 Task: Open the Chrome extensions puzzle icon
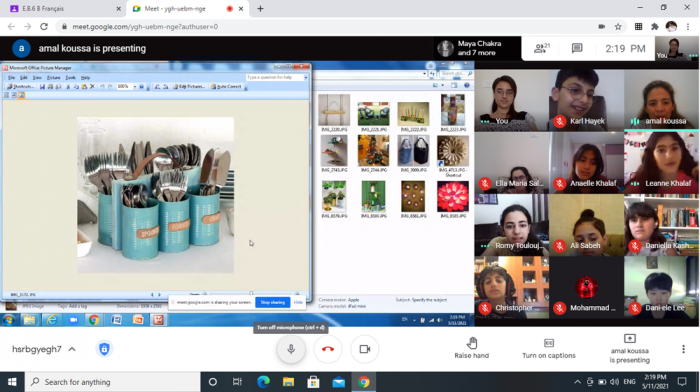[x=655, y=27]
